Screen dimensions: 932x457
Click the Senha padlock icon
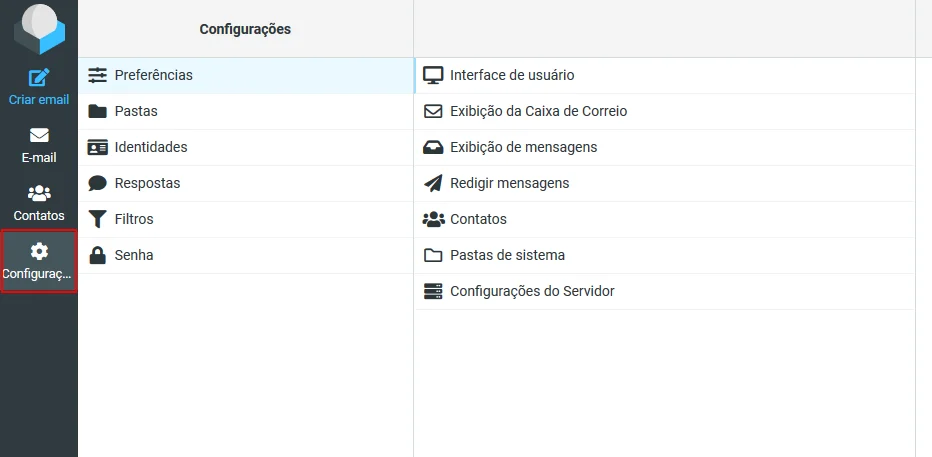point(97,255)
